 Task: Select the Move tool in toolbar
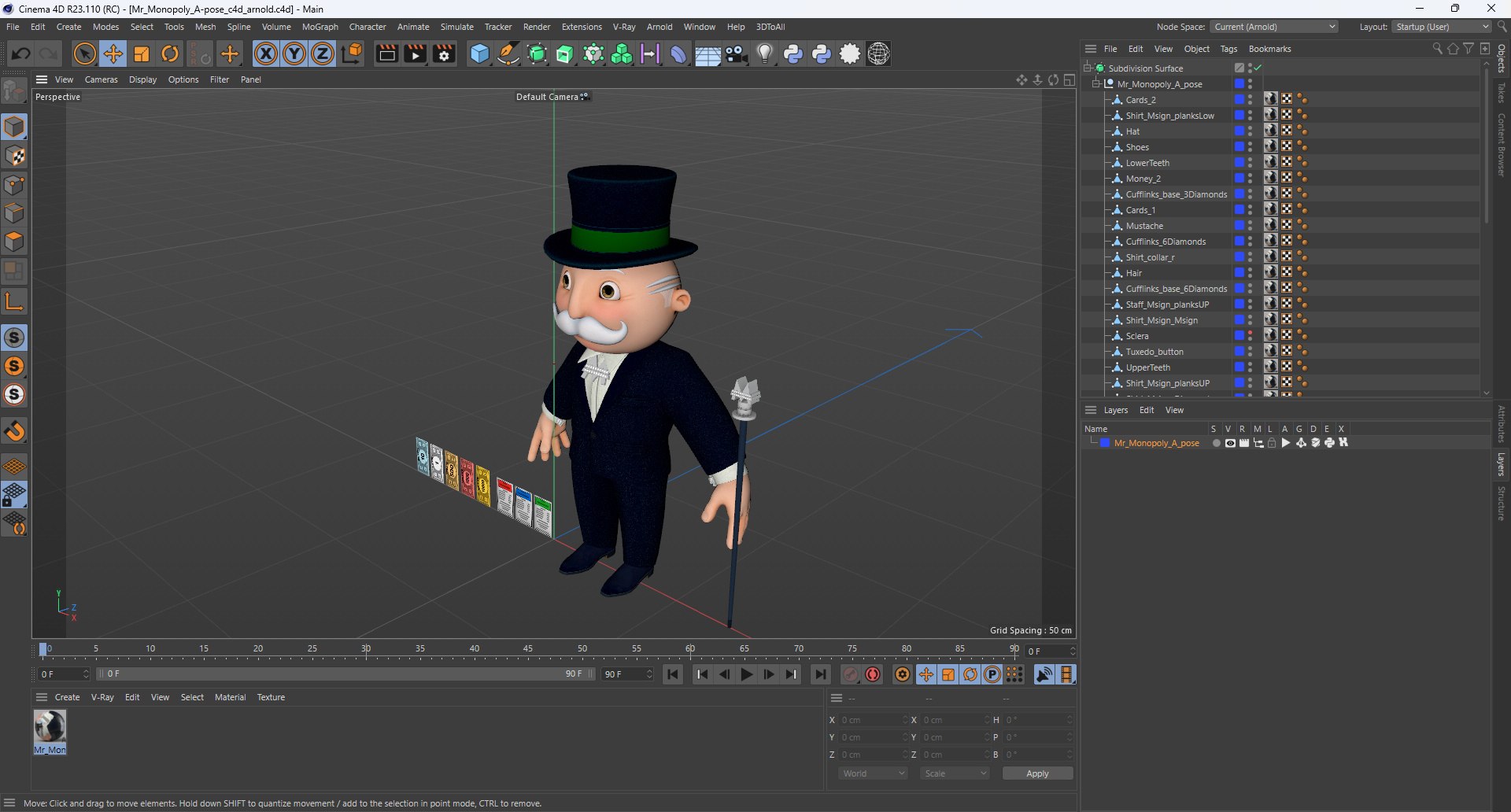click(x=113, y=54)
